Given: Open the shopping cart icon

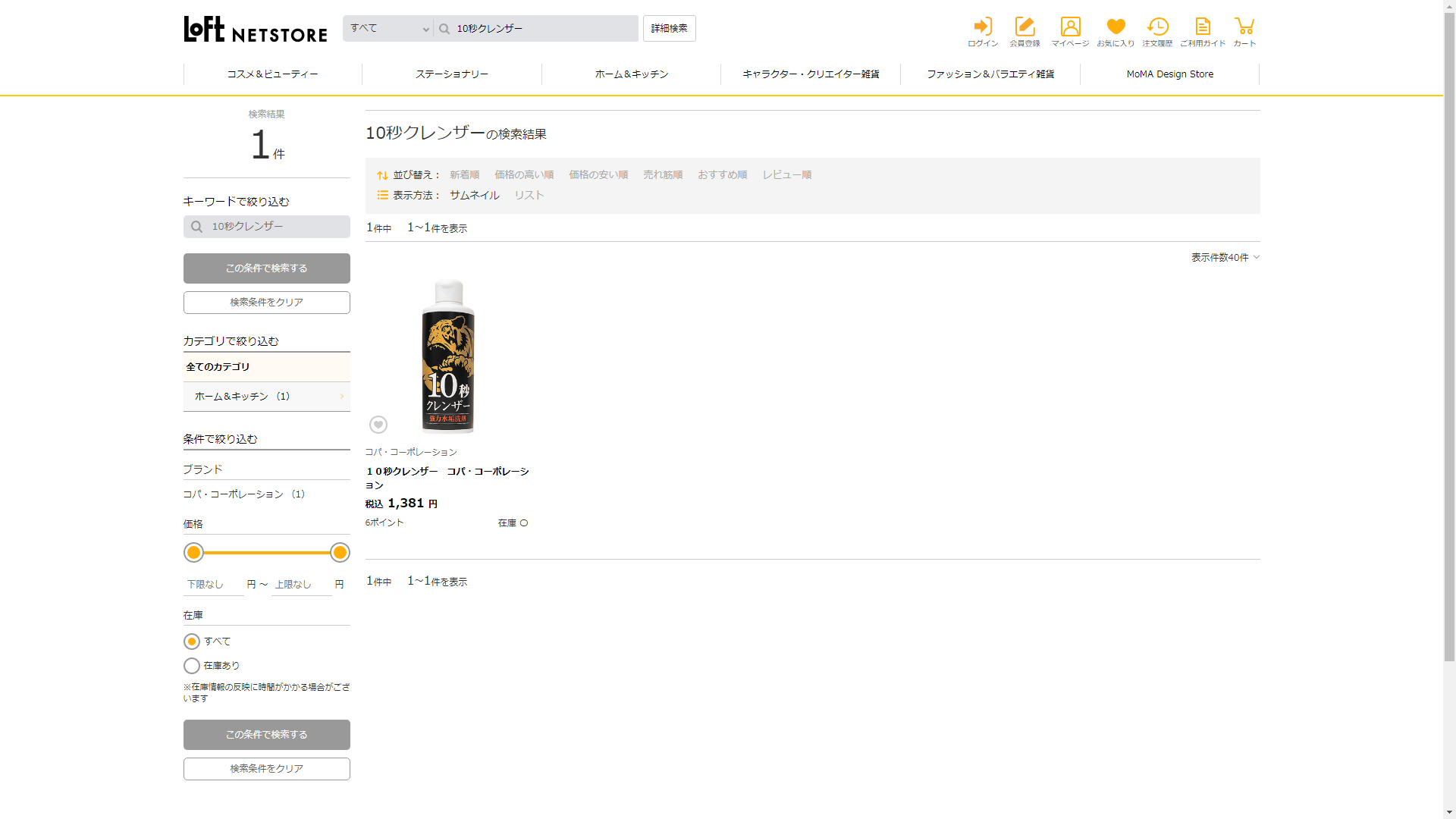Looking at the screenshot, I should pos(1244,28).
